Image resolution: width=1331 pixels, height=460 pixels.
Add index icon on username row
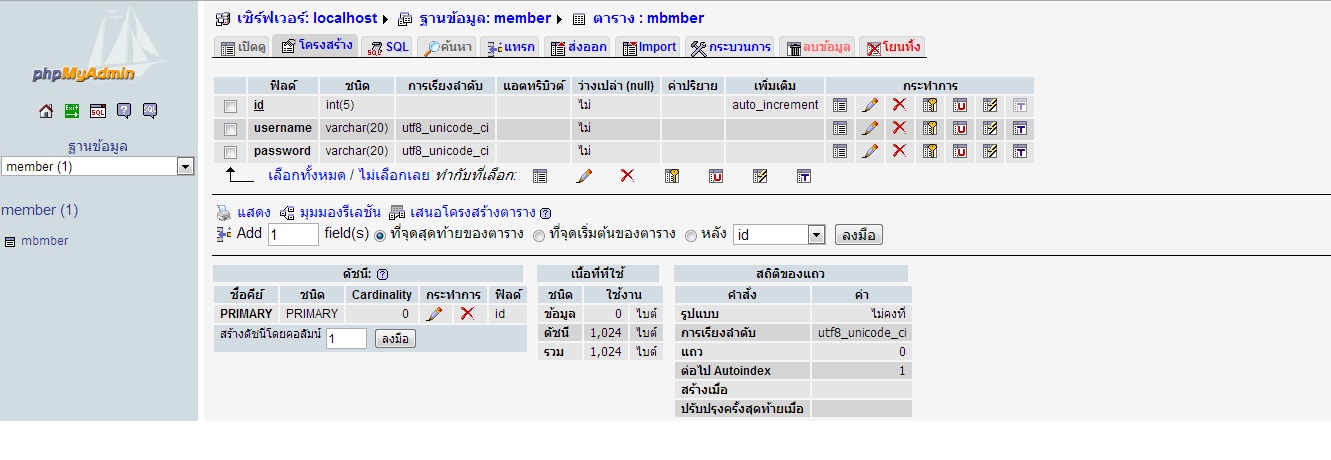(990, 128)
